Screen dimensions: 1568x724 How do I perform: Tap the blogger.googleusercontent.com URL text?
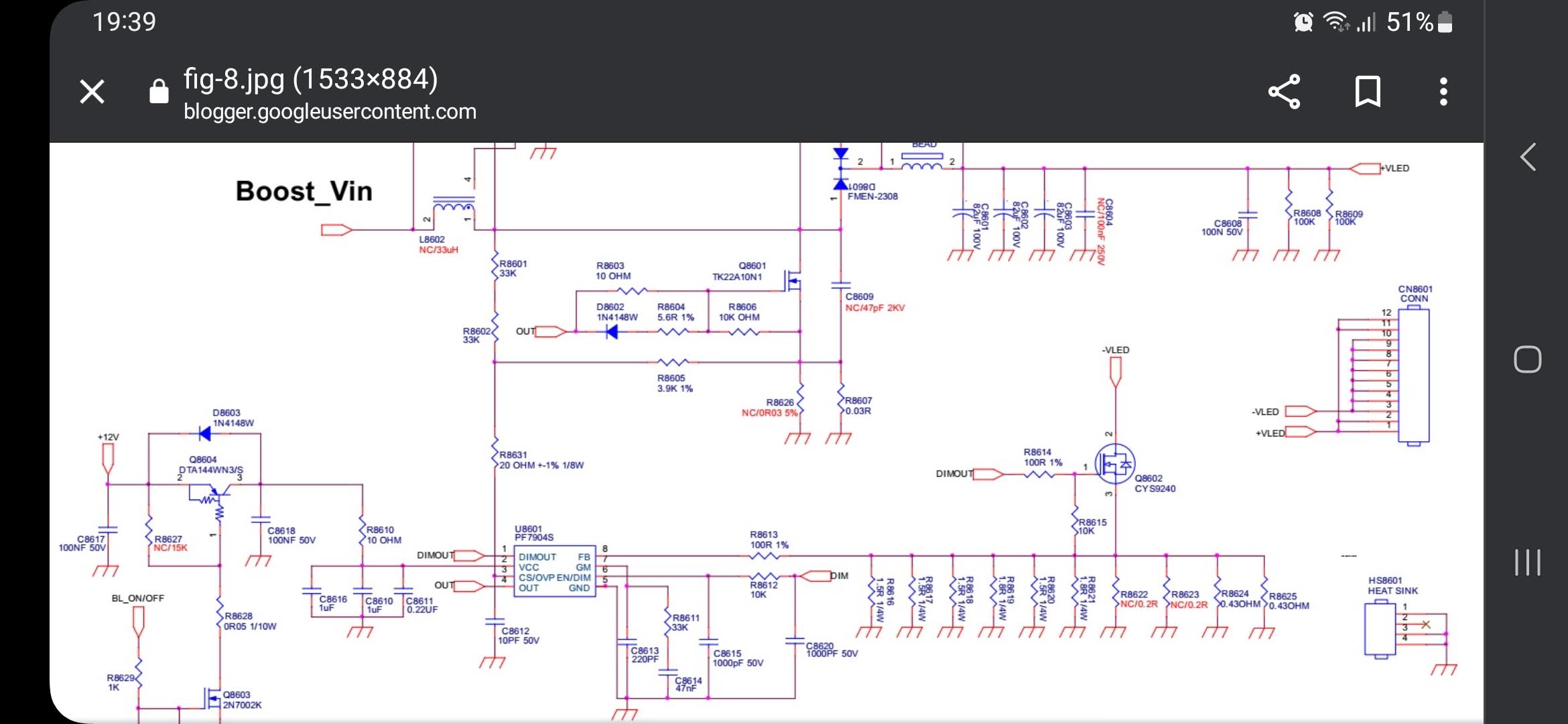coord(330,111)
